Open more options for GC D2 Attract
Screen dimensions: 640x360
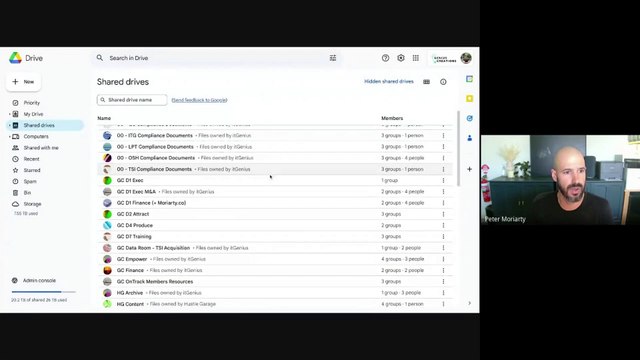[x=443, y=214]
